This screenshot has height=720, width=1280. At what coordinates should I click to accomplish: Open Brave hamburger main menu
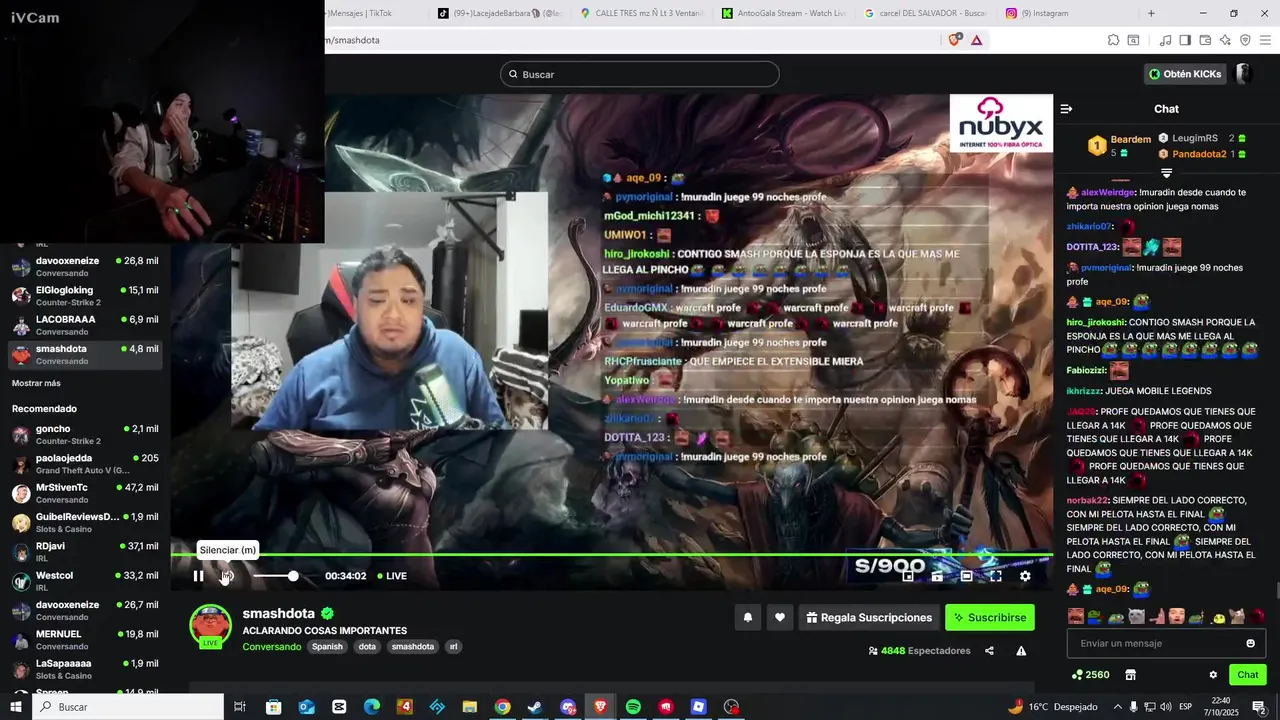1265,40
